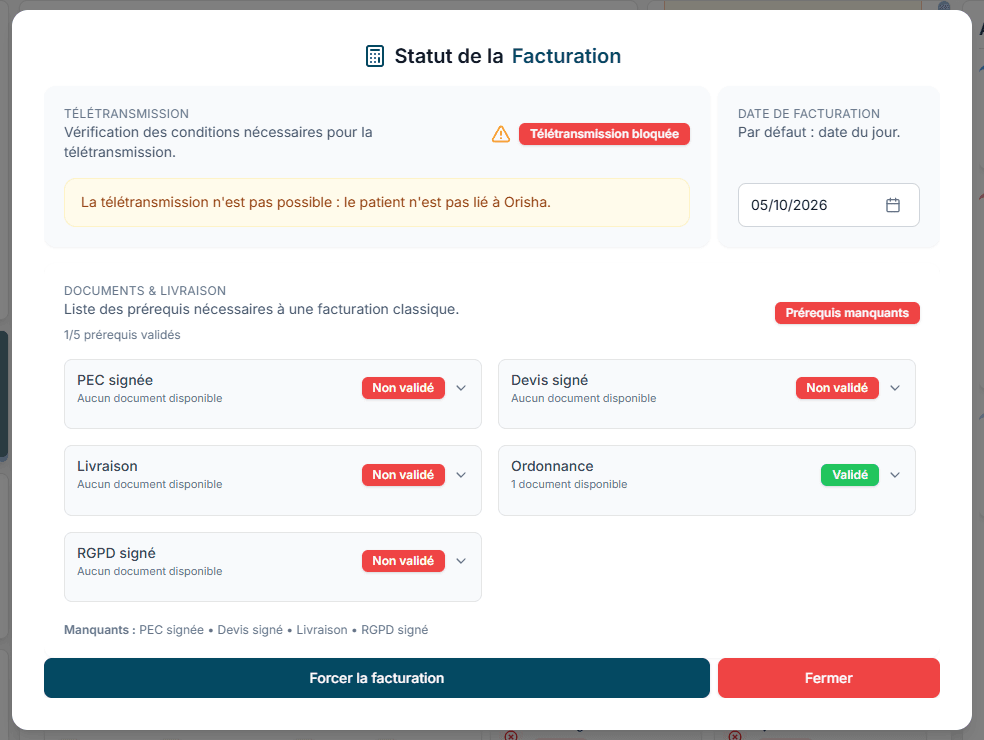This screenshot has width=984, height=740.
Task: Click the calculator icon beside Statut de la Facturation
Action: point(375,56)
